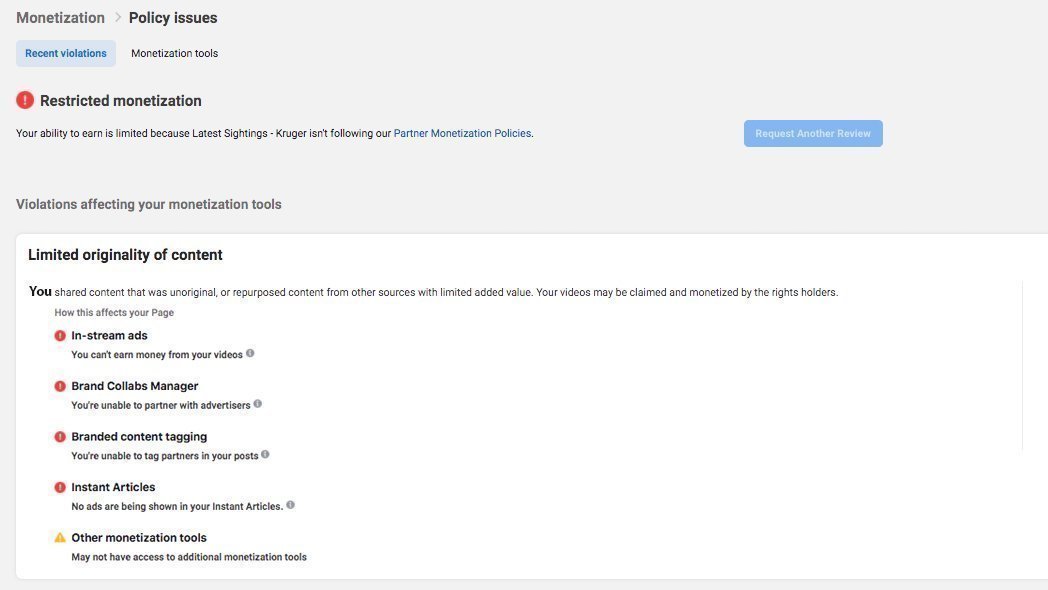
Task: Click the Limited originality of content heading
Action: coord(125,255)
